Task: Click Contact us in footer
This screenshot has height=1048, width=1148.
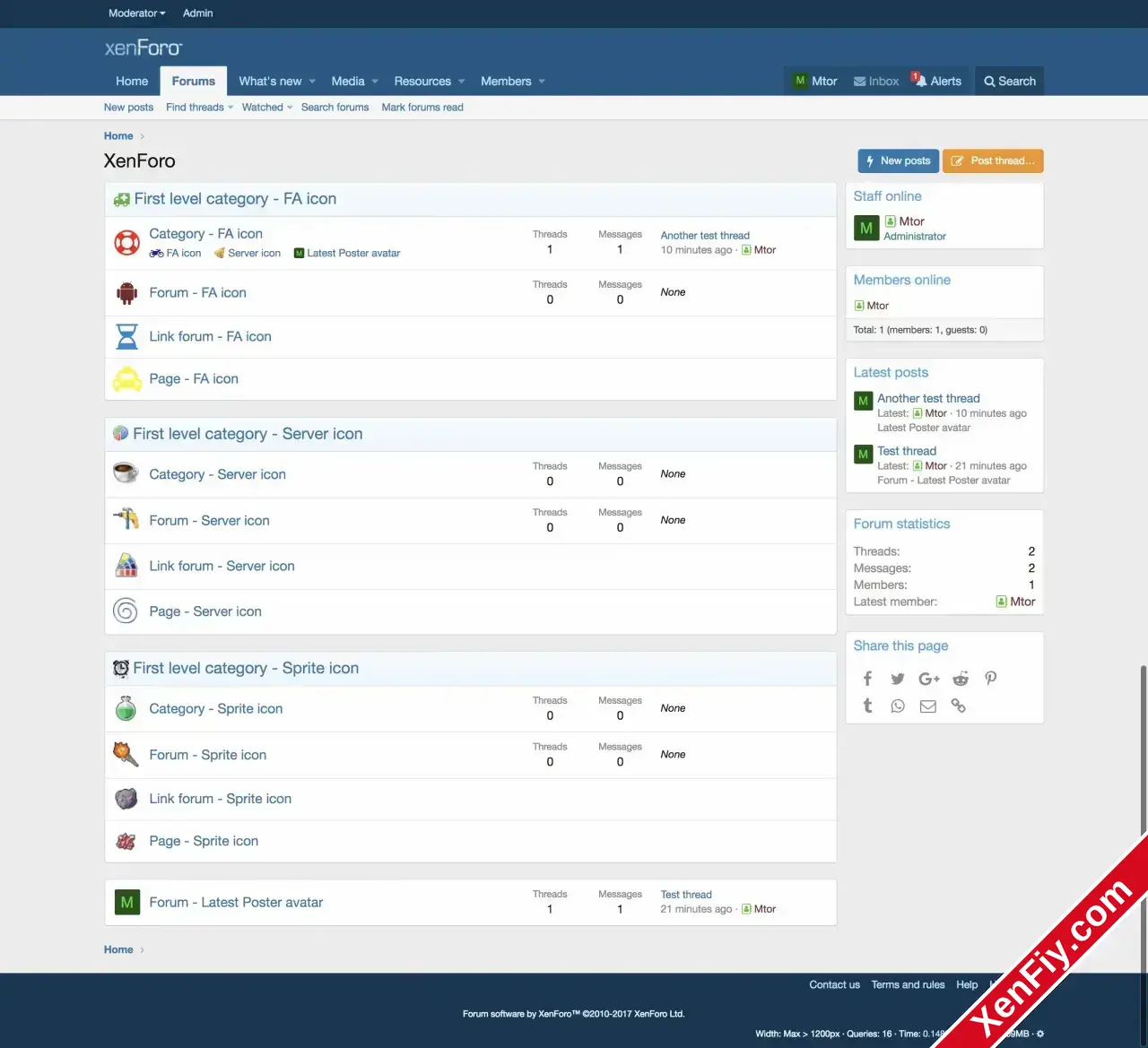Action: [x=834, y=984]
